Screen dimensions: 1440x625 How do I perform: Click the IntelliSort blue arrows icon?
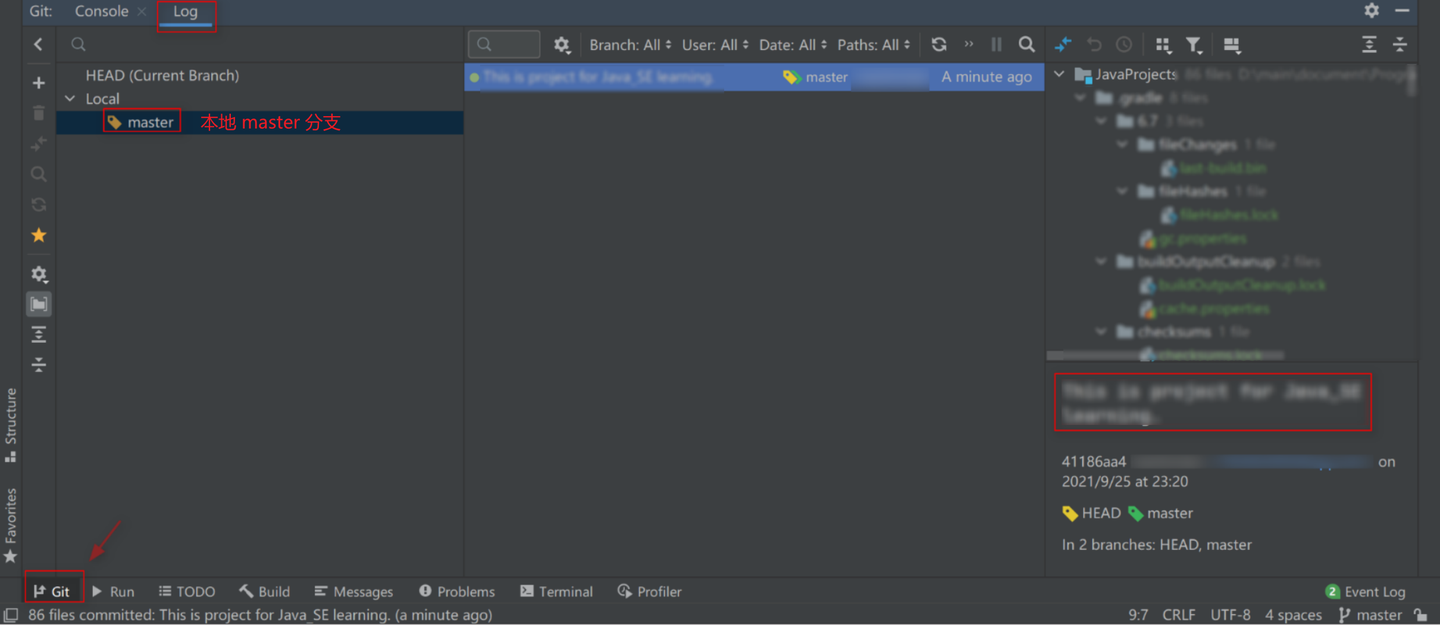(x=1062, y=44)
